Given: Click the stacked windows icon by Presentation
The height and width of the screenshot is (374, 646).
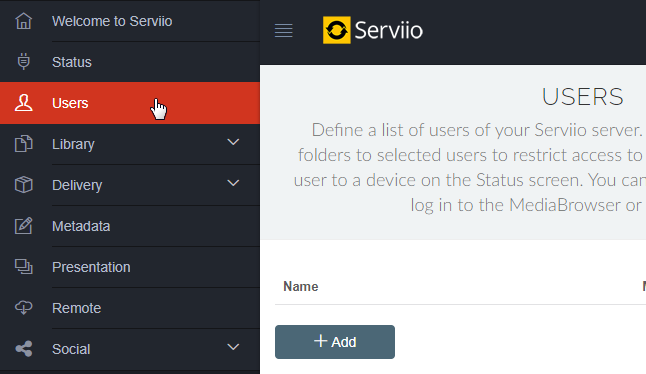Looking at the screenshot, I should (23, 266).
